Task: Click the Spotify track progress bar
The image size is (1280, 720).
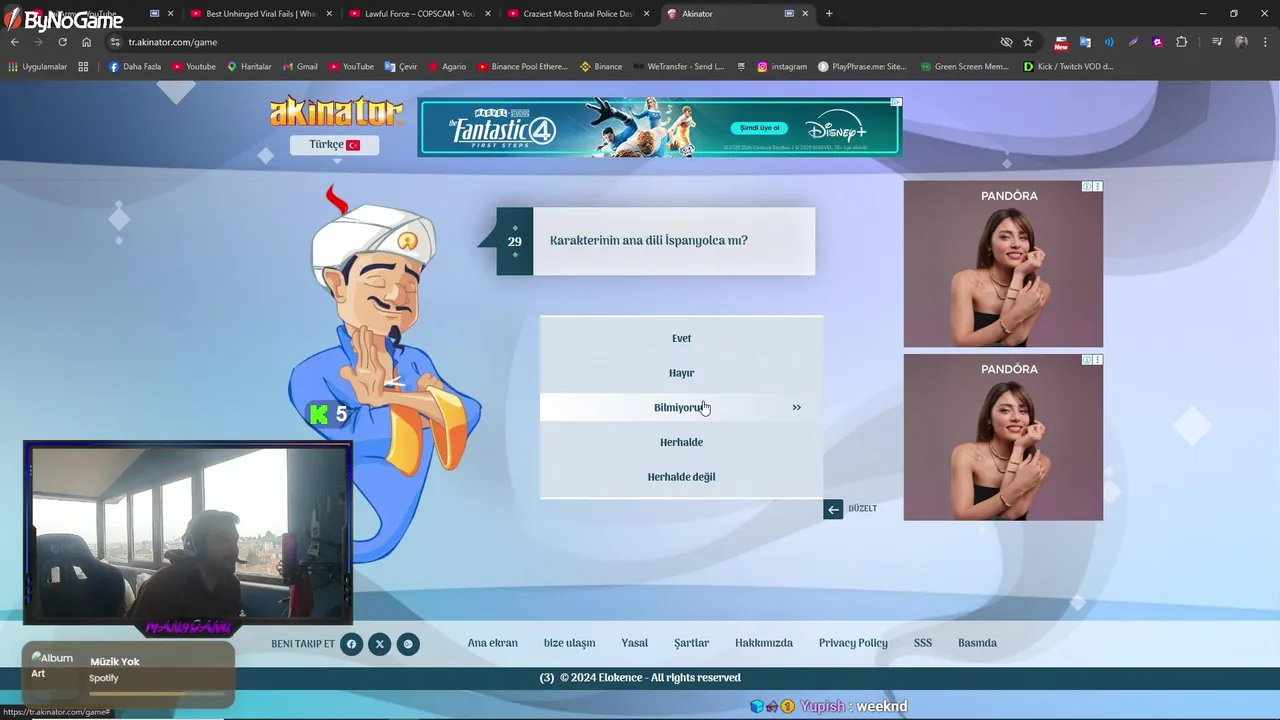Action: (157, 693)
